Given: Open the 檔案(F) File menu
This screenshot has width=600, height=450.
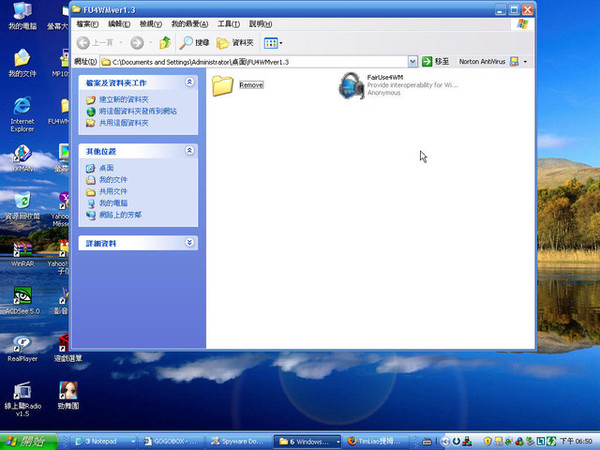Looking at the screenshot, I should click(x=87, y=24).
